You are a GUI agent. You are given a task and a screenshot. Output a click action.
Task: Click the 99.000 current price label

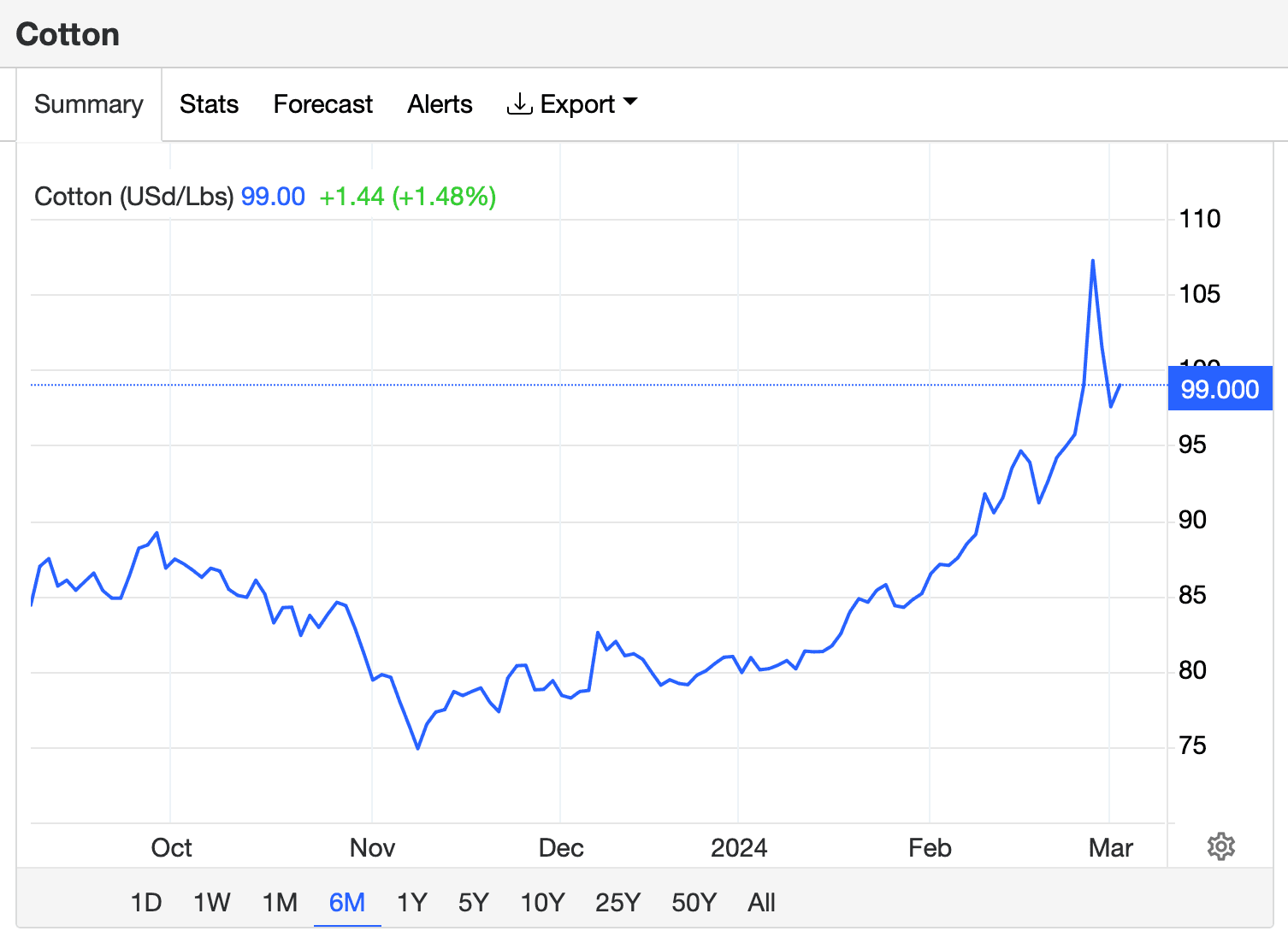coord(1220,389)
